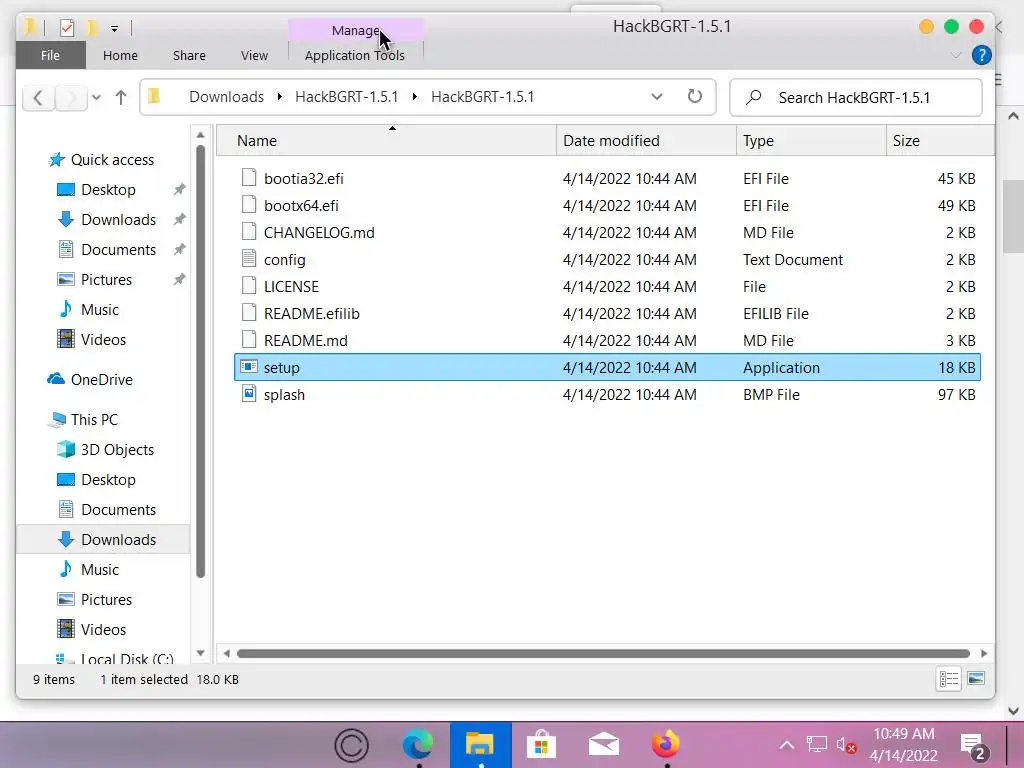Open Customize Quick Access Toolbar dropdown

(x=114, y=29)
